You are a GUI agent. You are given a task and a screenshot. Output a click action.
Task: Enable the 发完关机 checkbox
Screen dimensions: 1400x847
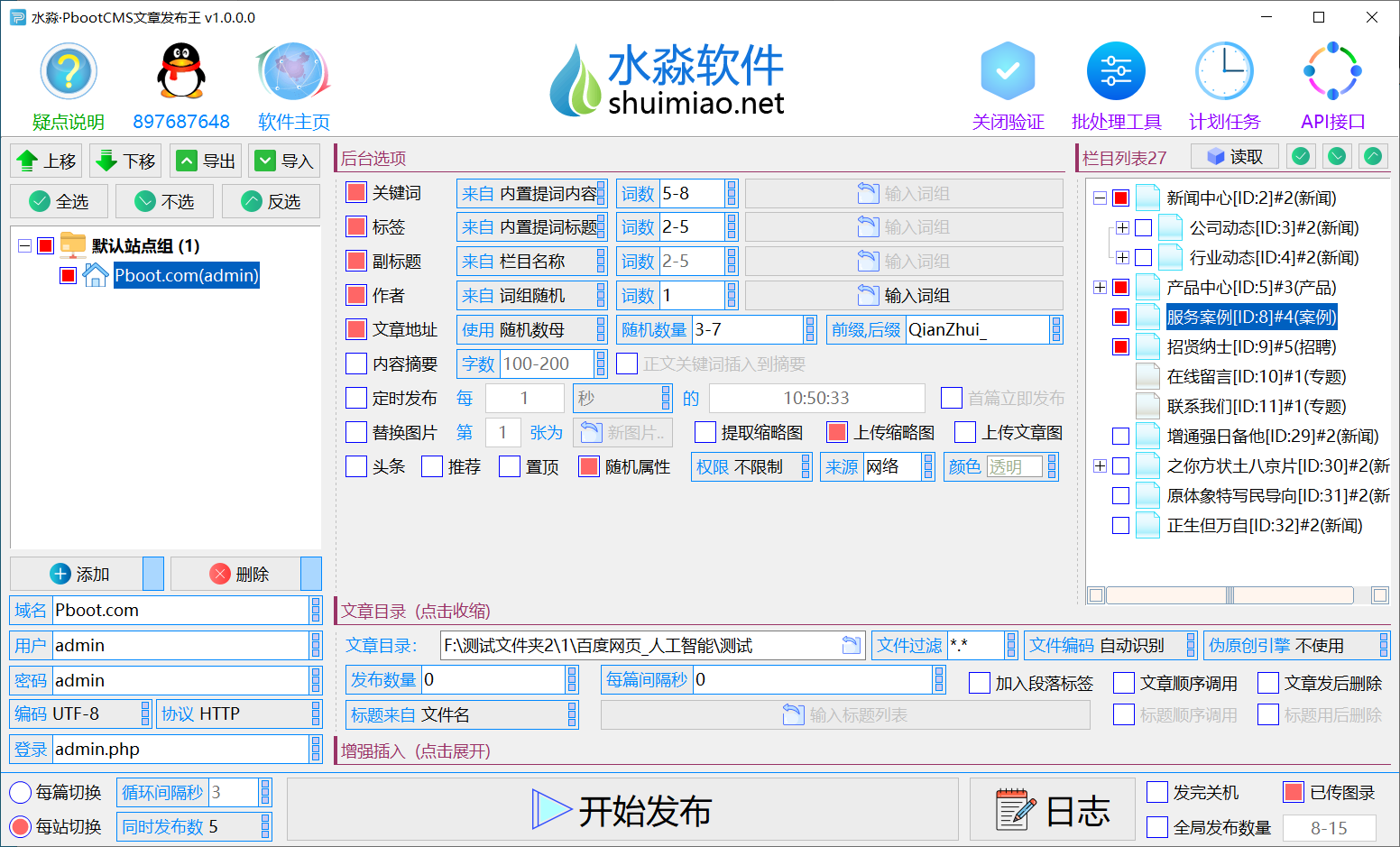1157,792
